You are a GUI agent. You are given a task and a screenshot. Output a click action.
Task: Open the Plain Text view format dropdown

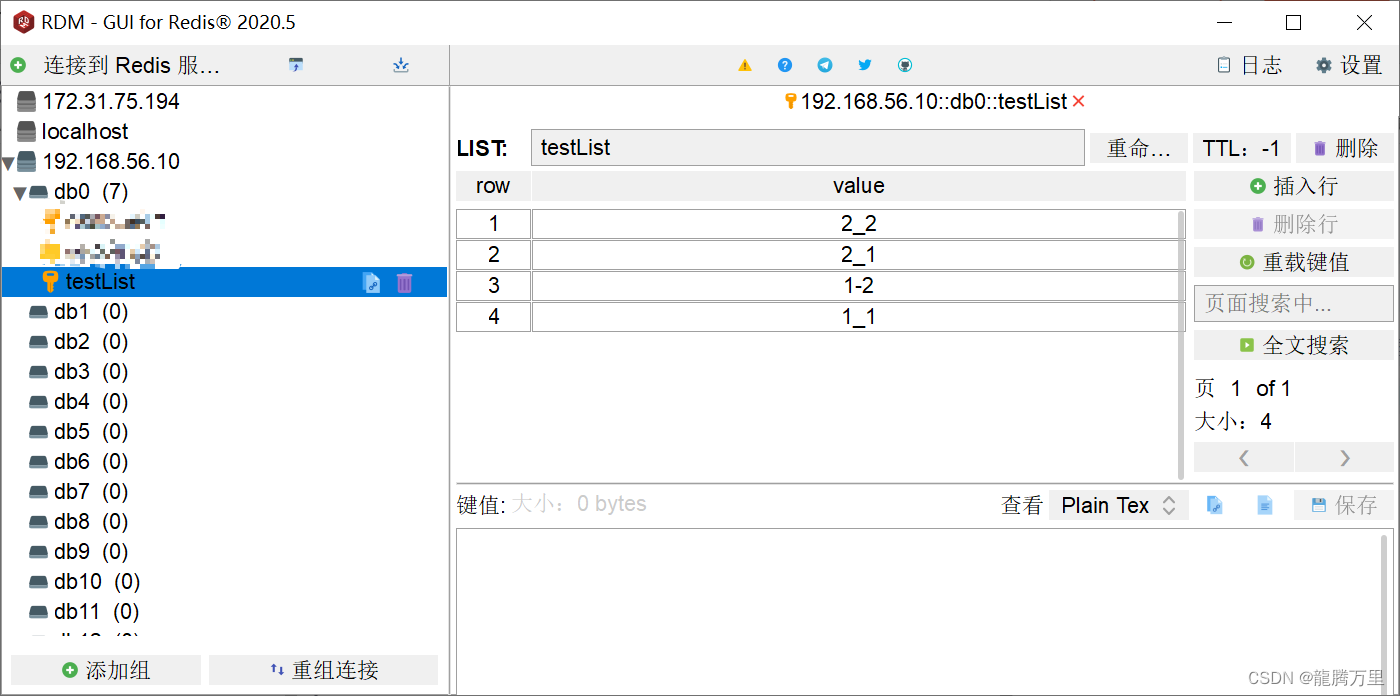(x=1118, y=506)
